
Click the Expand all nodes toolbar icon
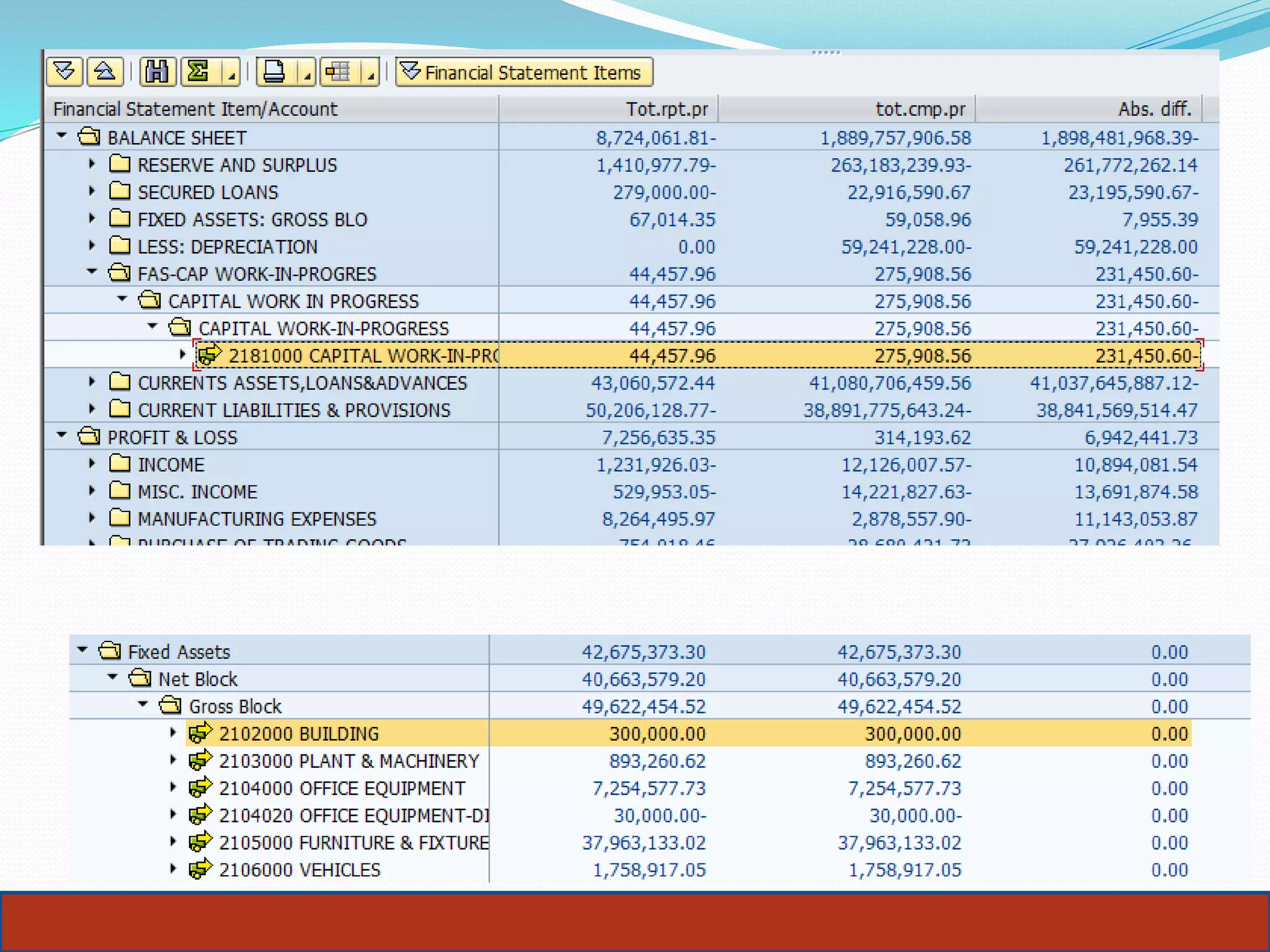click(x=64, y=72)
